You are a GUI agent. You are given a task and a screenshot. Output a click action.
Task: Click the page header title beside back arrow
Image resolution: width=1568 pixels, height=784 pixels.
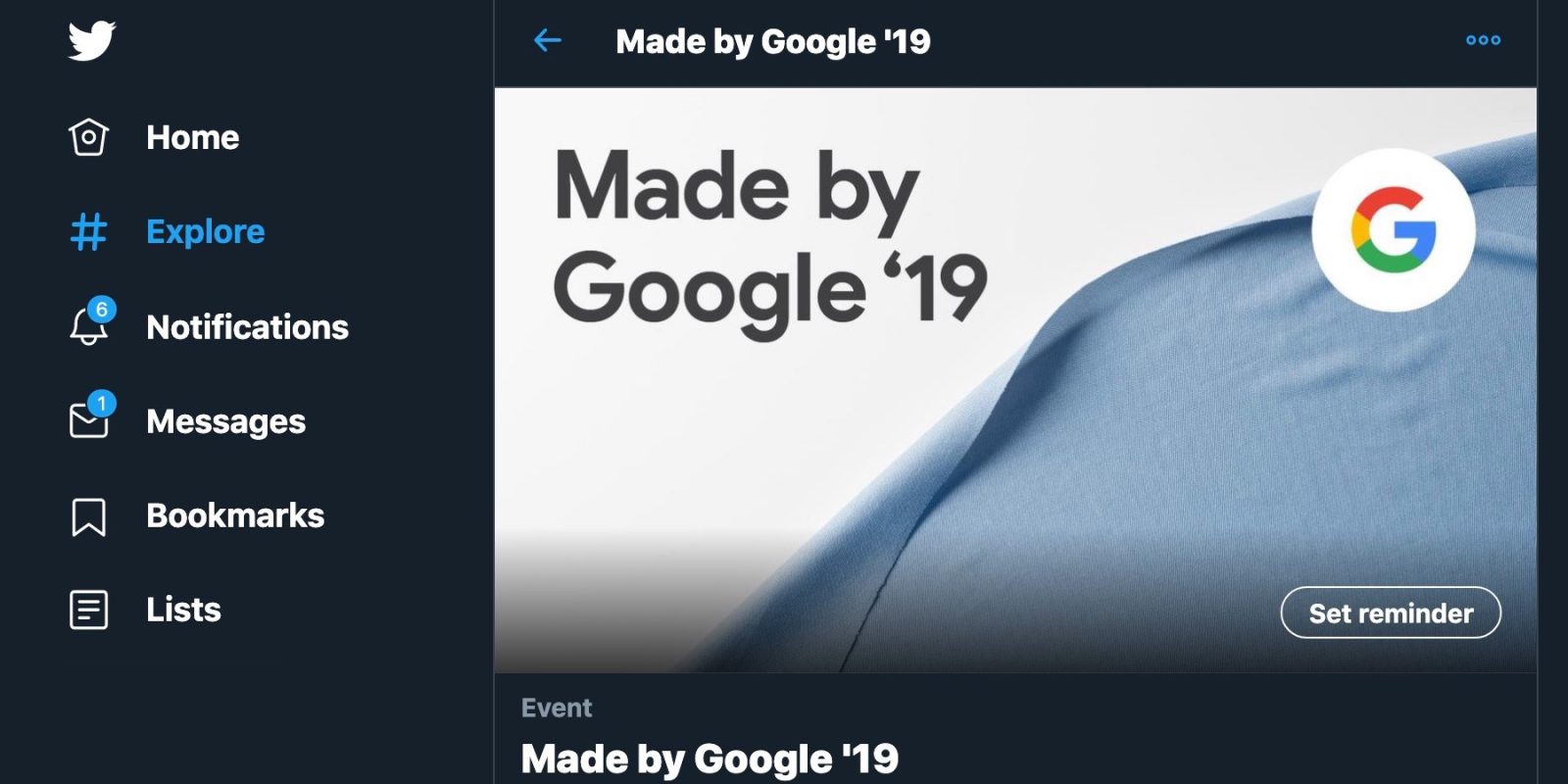pyautogui.click(x=772, y=41)
